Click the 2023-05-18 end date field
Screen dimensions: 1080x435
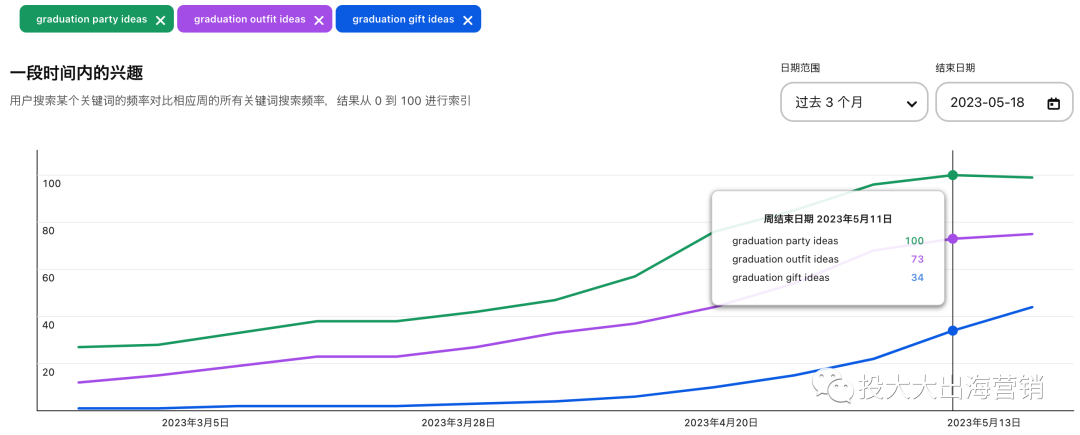pyautogui.click(x=987, y=102)
